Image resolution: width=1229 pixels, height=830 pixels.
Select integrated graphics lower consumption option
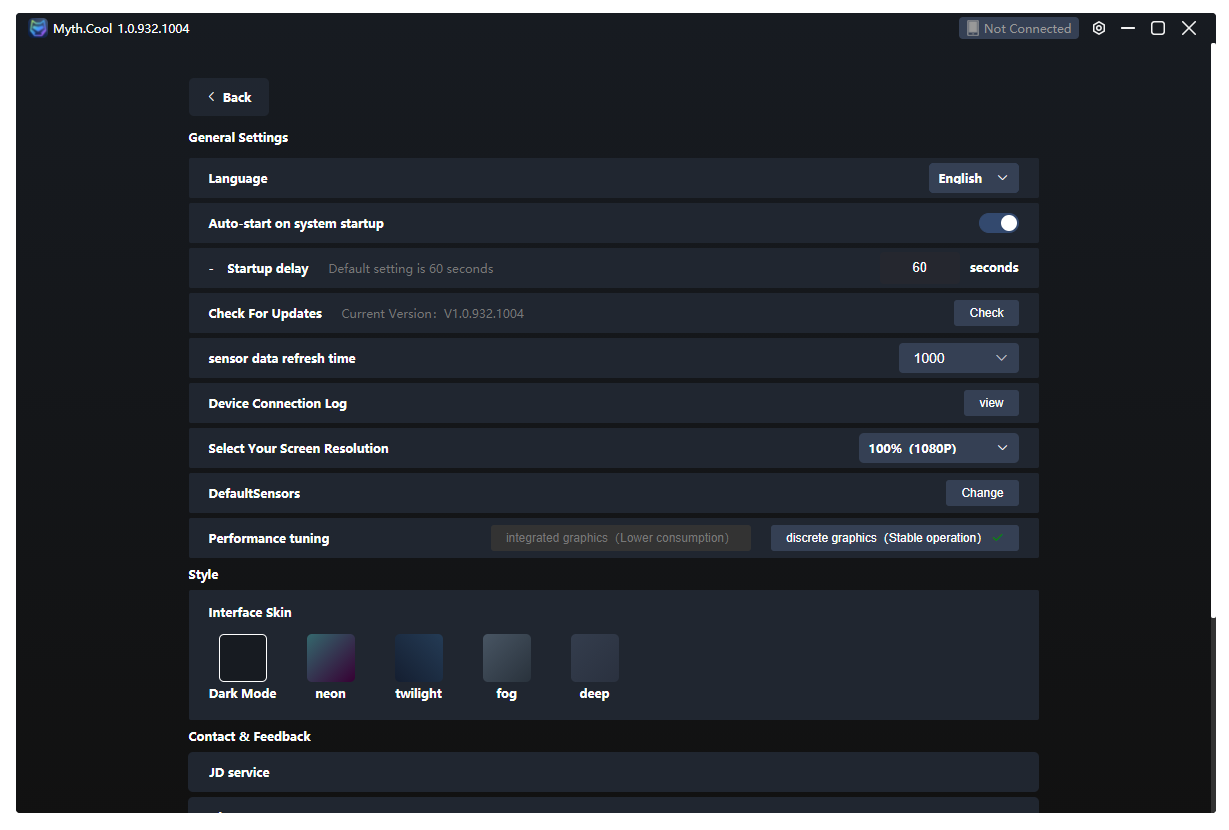620,538
